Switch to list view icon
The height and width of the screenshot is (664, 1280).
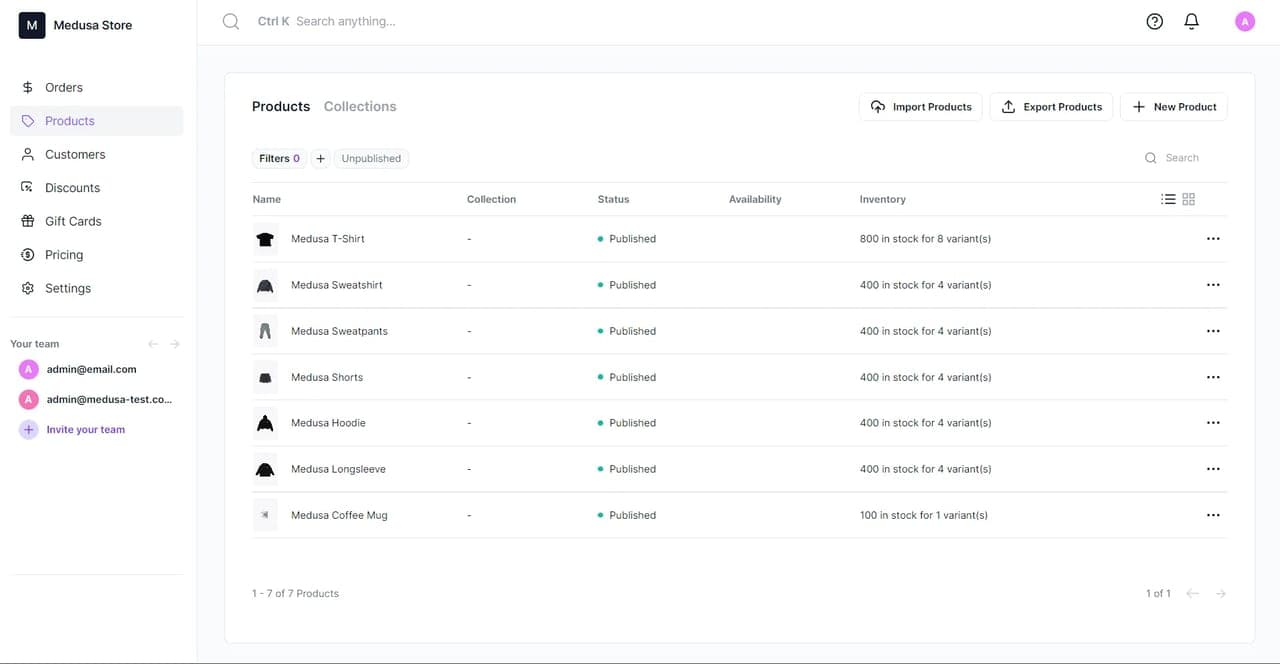[x=1168, y=199]
